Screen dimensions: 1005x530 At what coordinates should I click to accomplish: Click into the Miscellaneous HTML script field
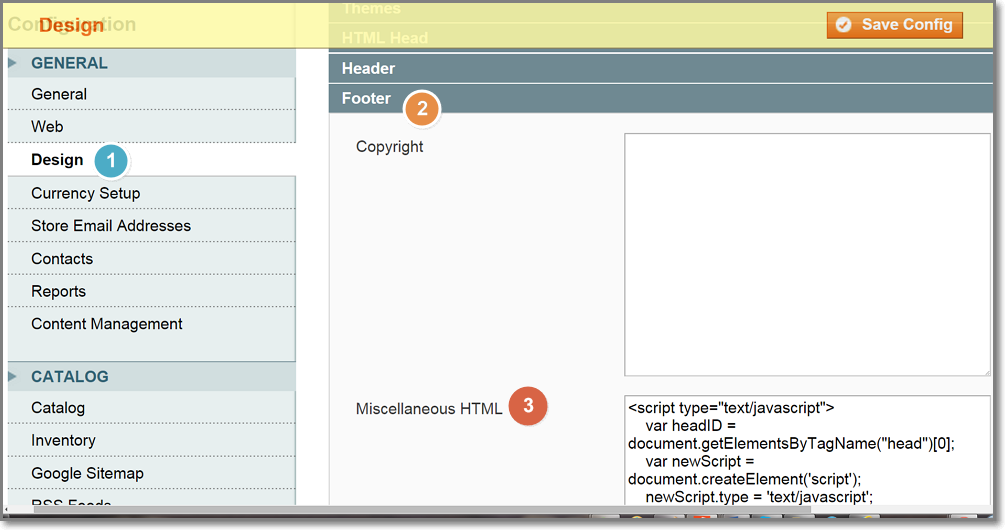[x=806, y=450]
